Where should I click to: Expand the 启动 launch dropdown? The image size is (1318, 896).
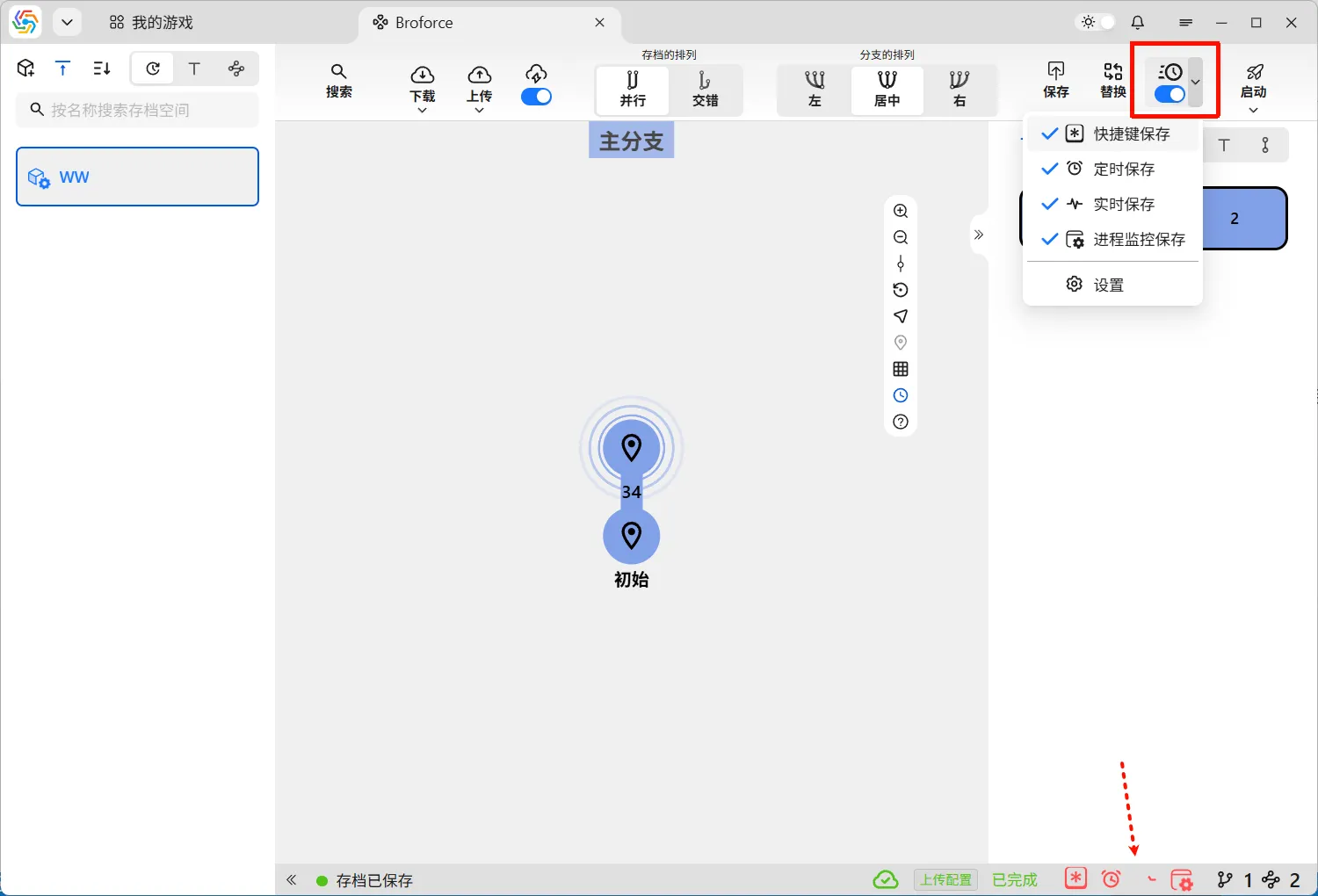[1253, 110]
